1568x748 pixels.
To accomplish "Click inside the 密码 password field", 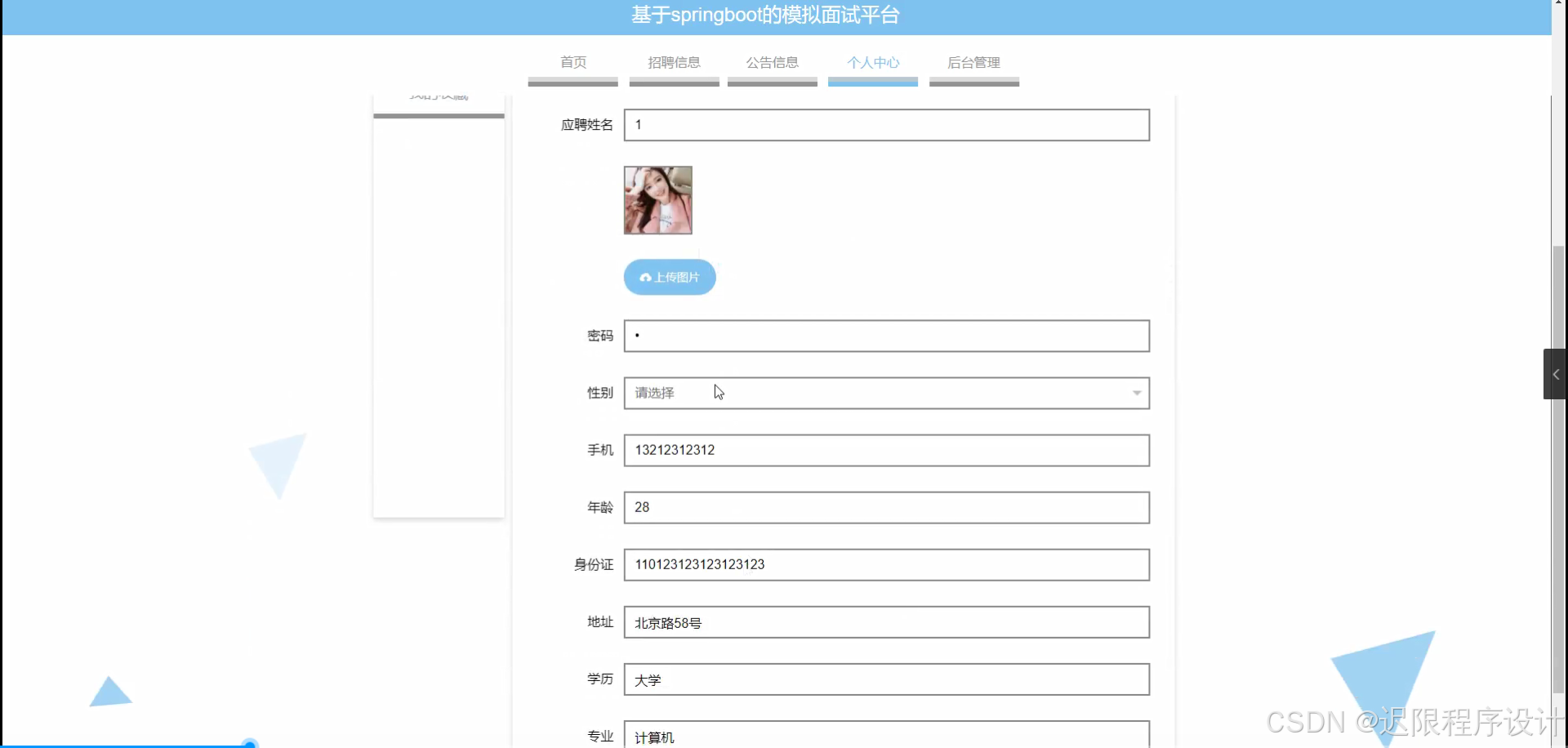I will (x=886, y=336).
